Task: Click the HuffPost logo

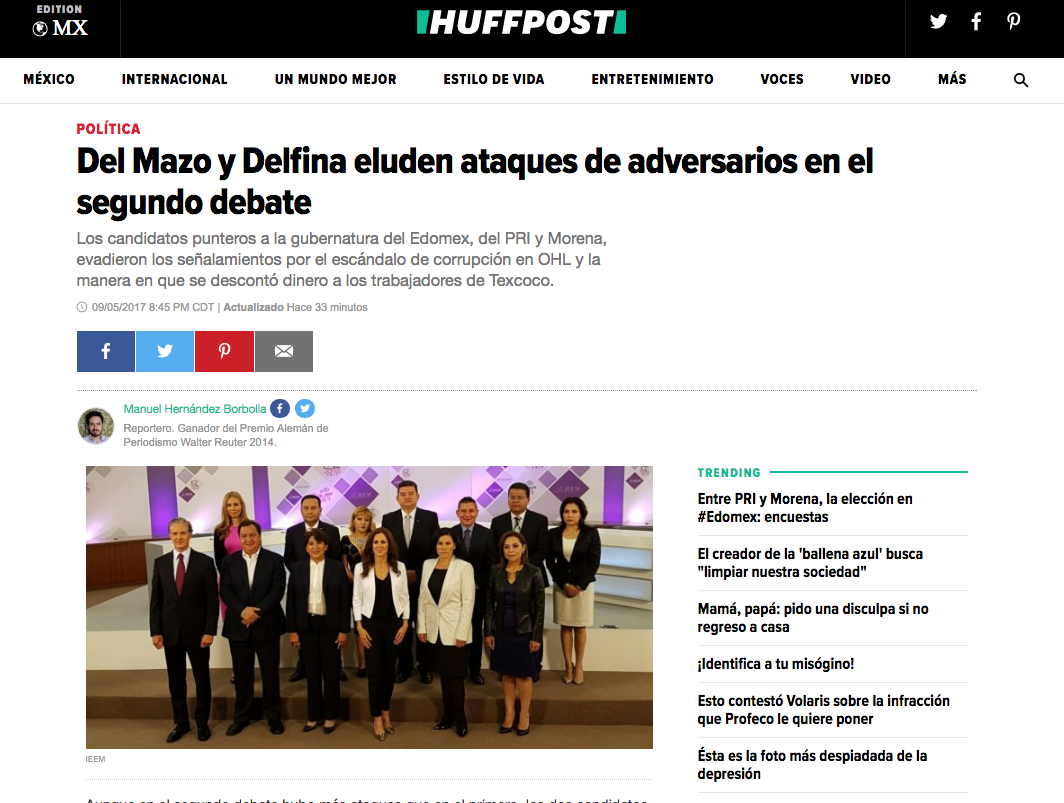Action: (x=521, y=22)
